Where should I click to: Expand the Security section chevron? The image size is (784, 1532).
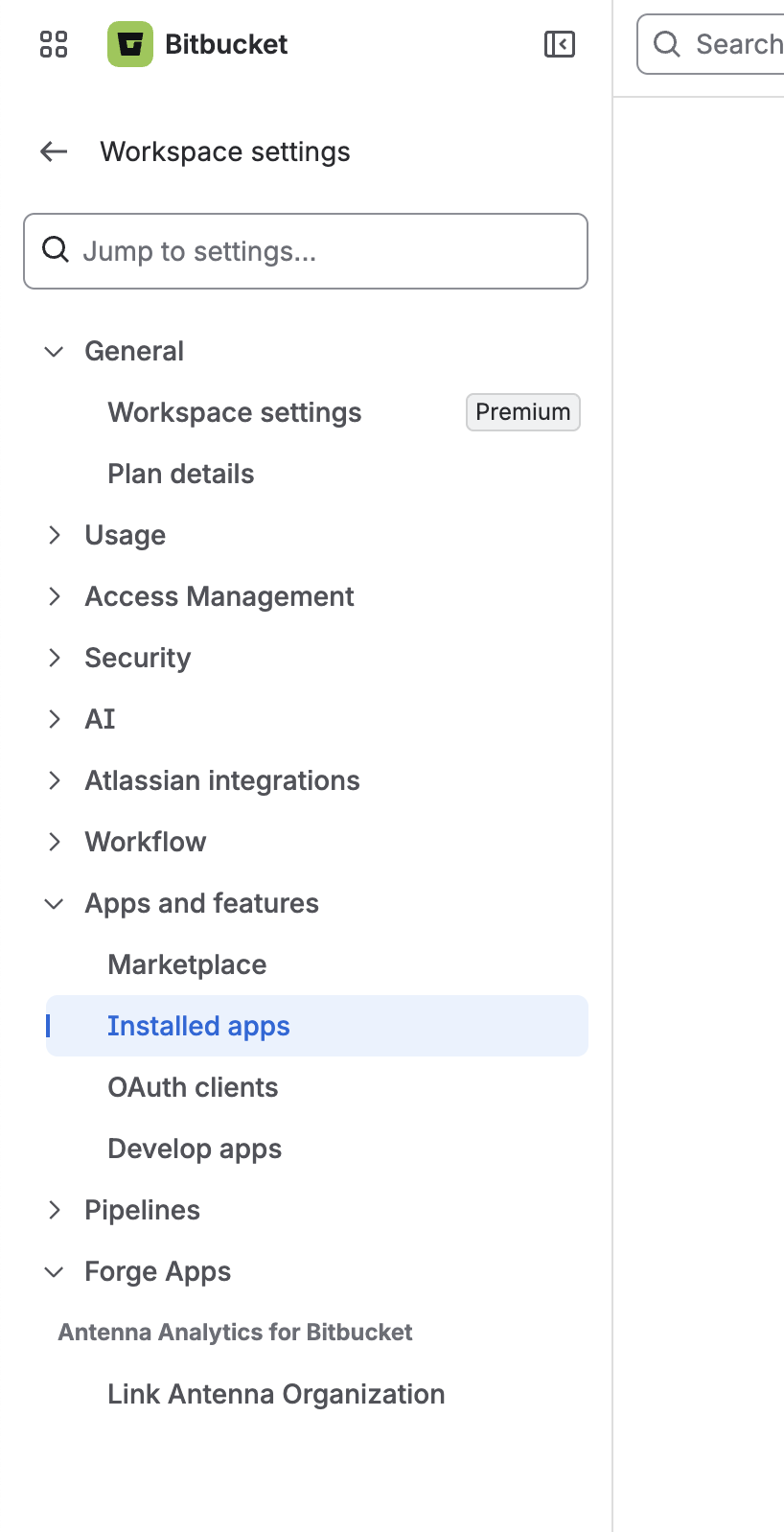tap(55, 658)
